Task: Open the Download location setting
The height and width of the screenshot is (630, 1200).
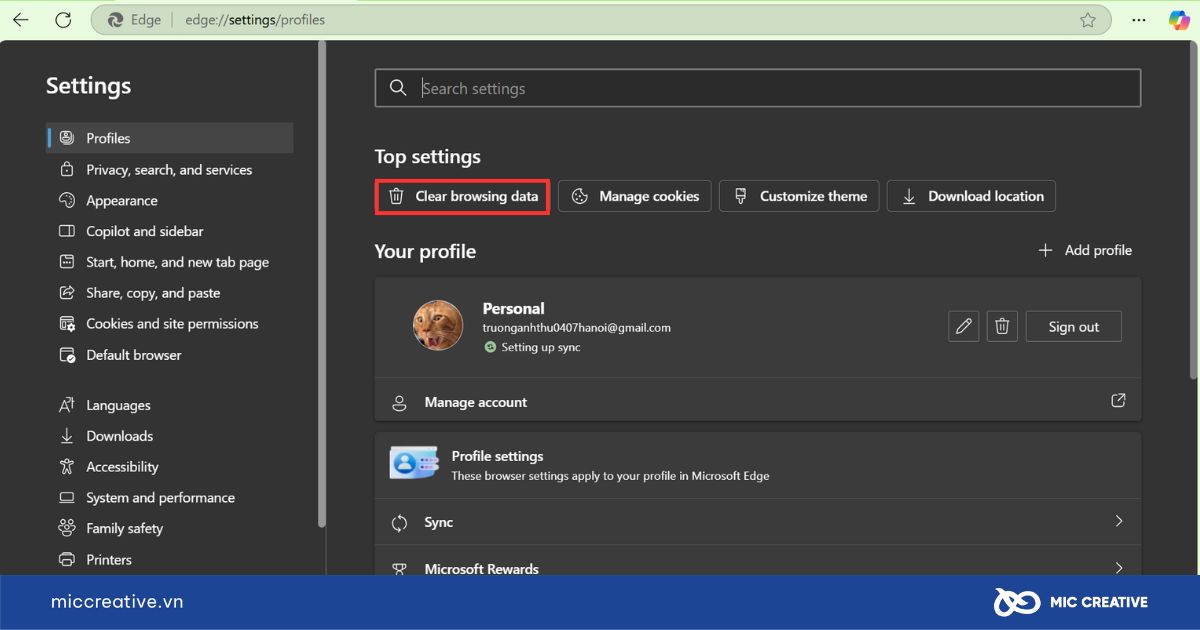Action: pyautogui.click(x=971, y=196)
